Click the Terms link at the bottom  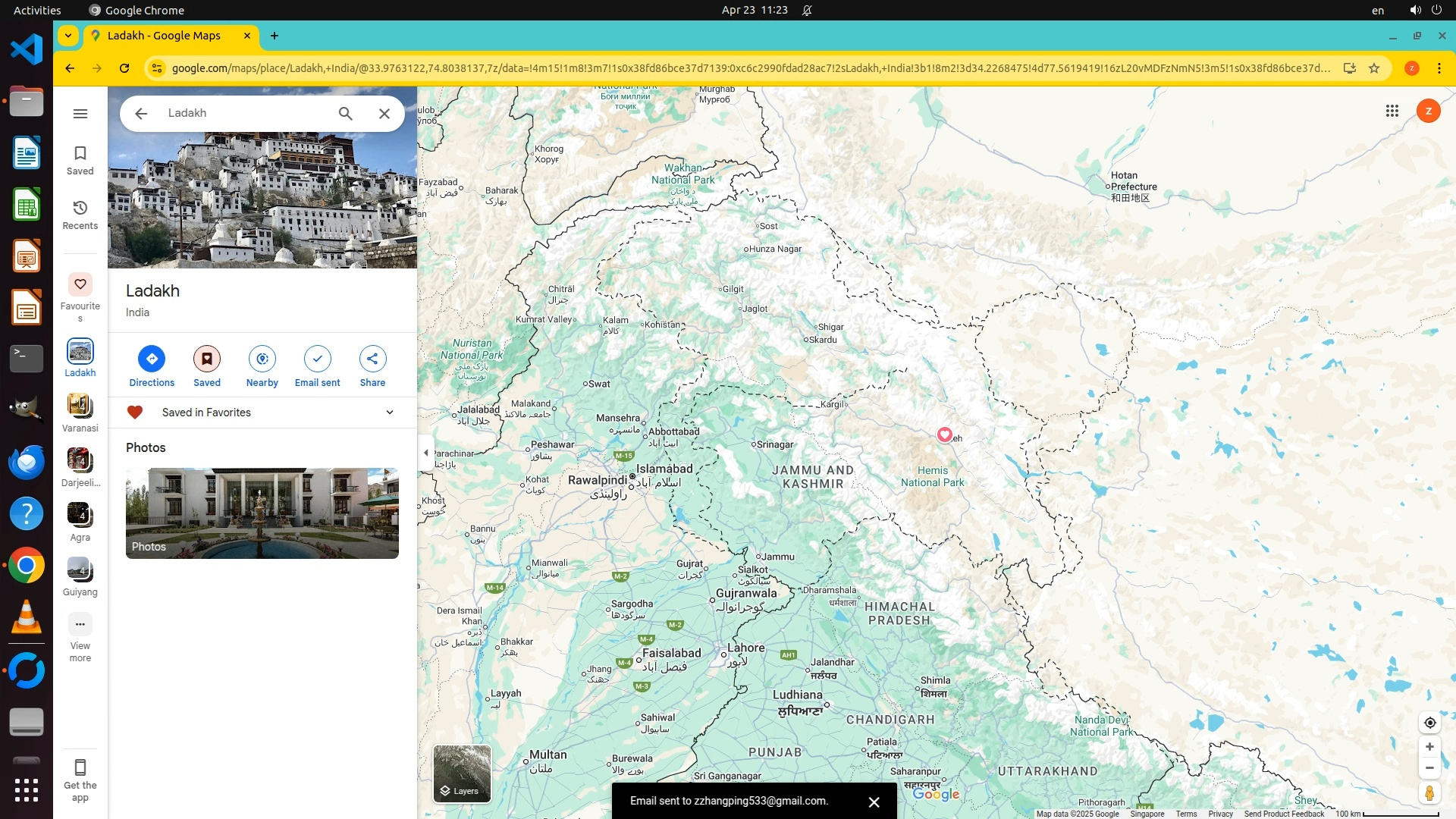(x=1186, y=814)
